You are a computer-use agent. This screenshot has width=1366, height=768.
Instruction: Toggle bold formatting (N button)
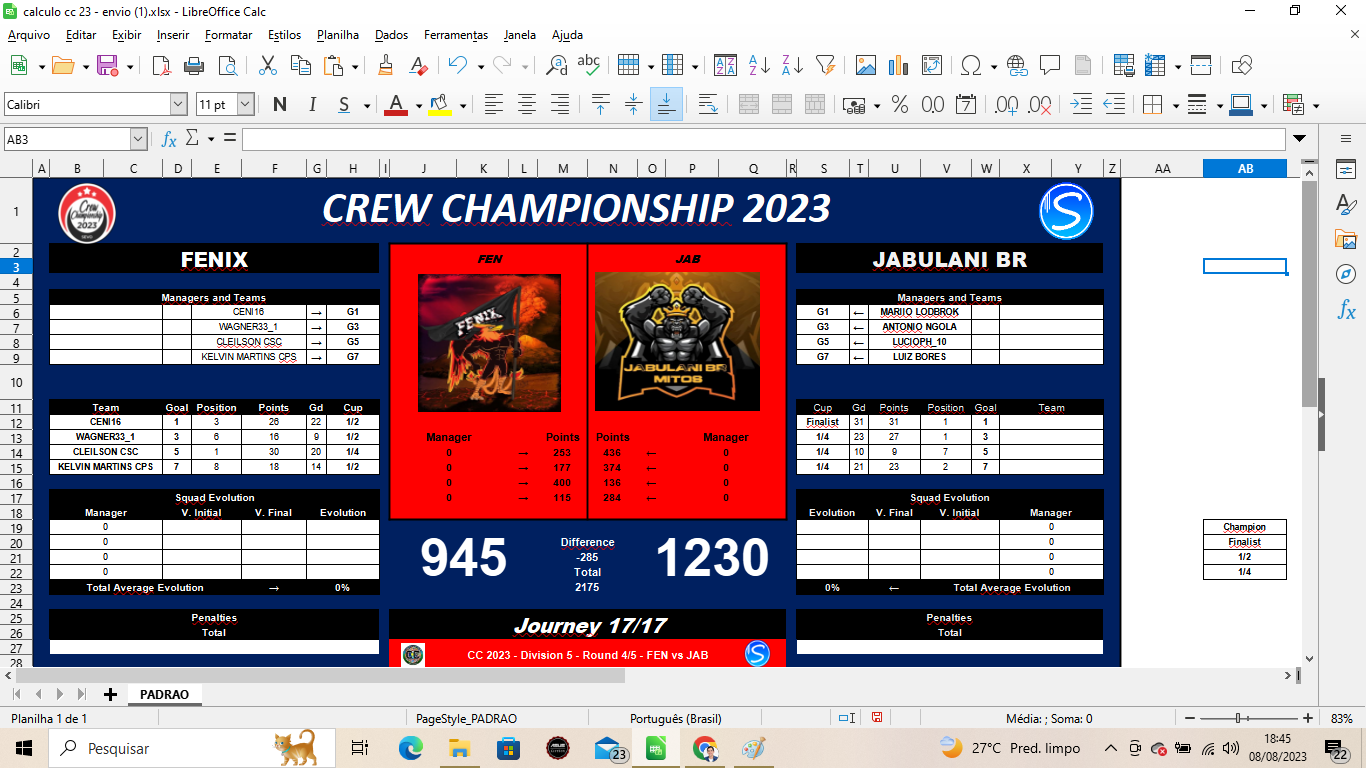coord(279,104)
